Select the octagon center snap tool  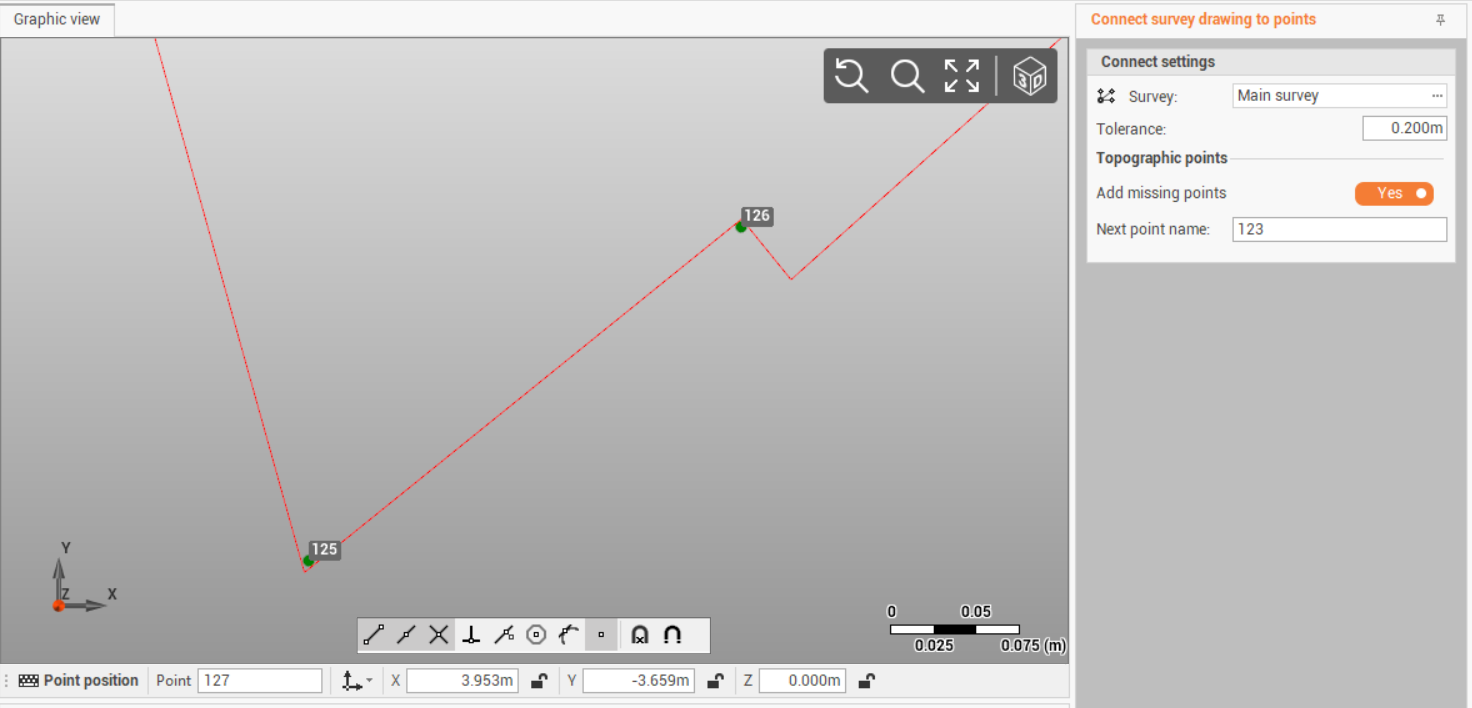pyautogui.click(x=536, y=635)
